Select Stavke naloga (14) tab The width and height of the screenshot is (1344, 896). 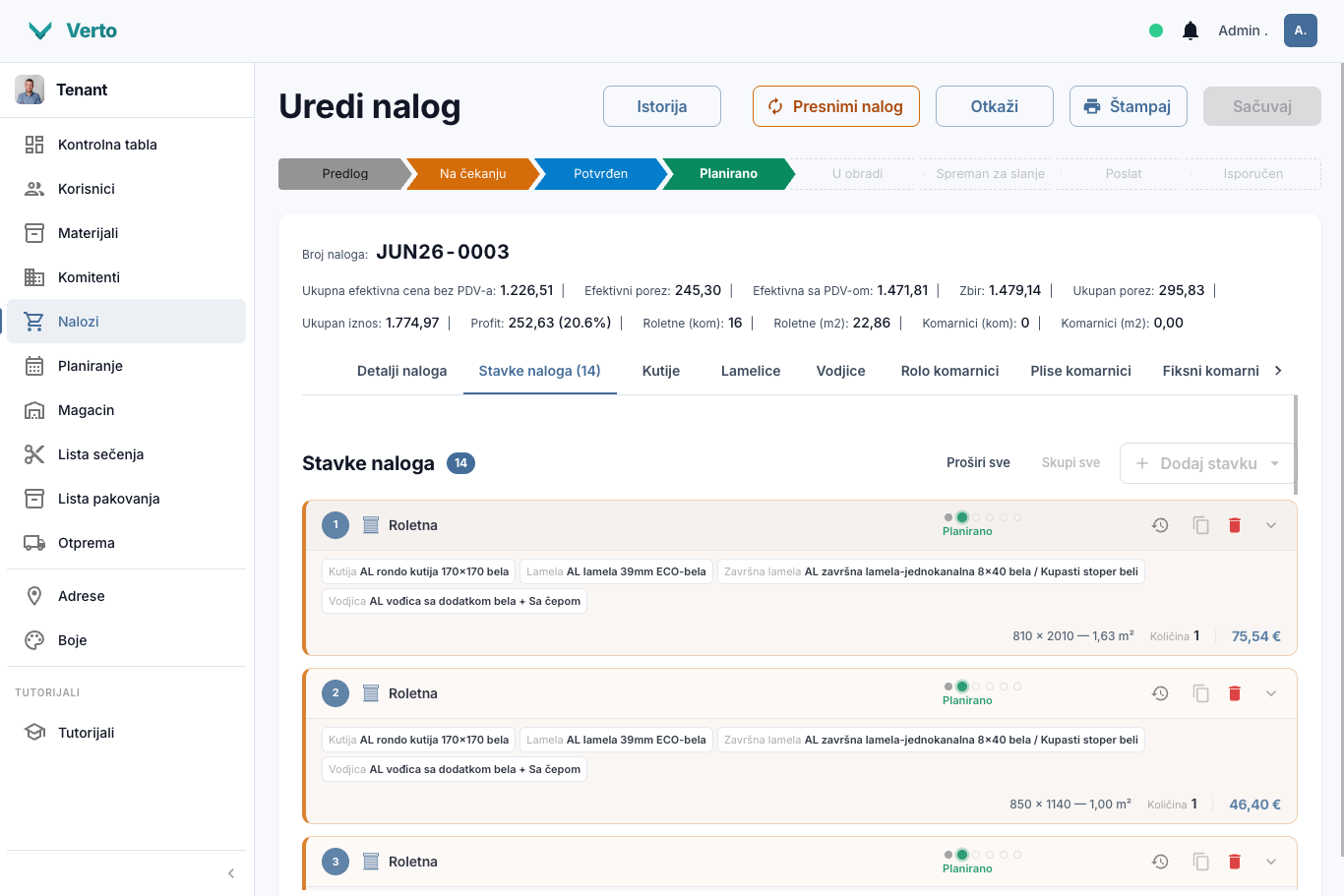point(539,371)
